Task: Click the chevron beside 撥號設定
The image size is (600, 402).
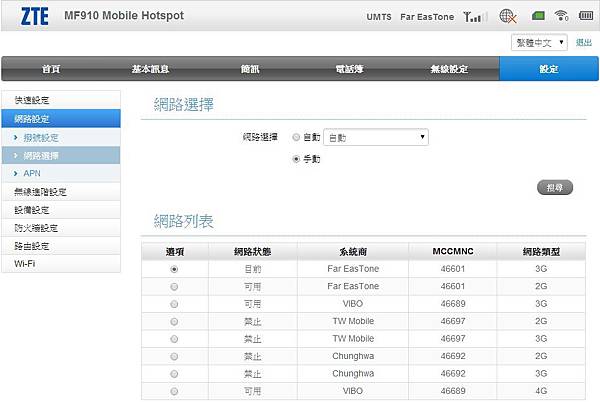Action: point(15,137)
